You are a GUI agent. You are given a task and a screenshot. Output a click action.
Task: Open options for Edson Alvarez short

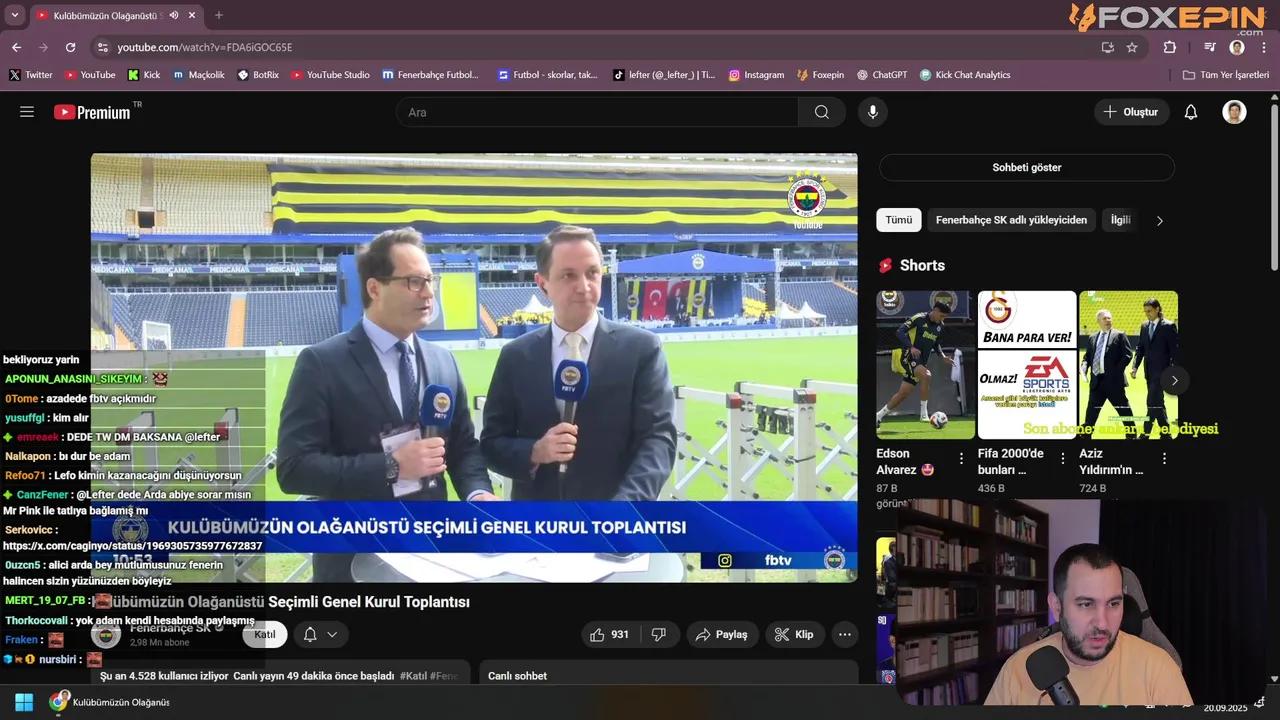click(x=961, y=458)
